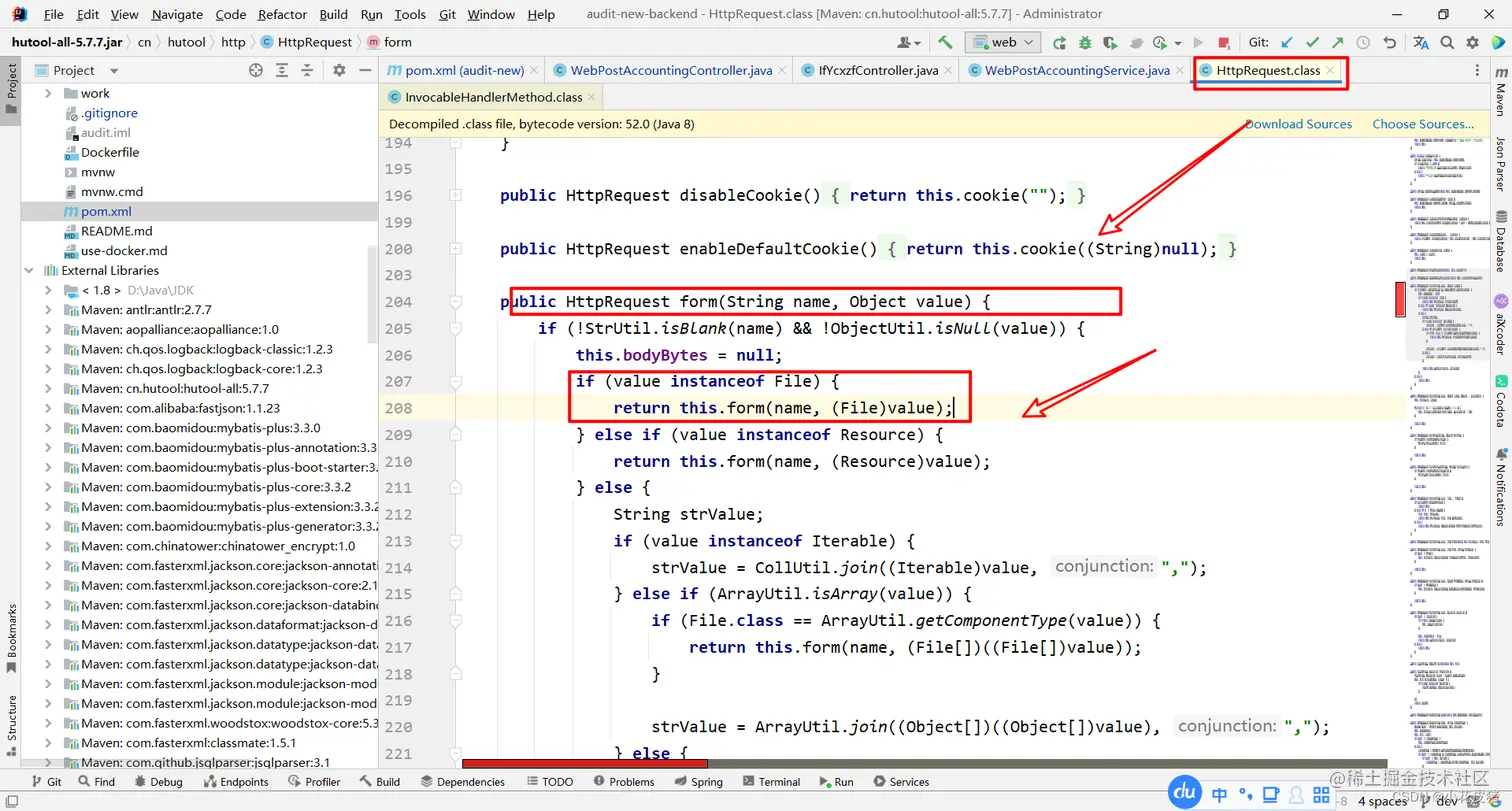Expand Maven: antlr:antlr:2.7.7 library

(48, 310)
